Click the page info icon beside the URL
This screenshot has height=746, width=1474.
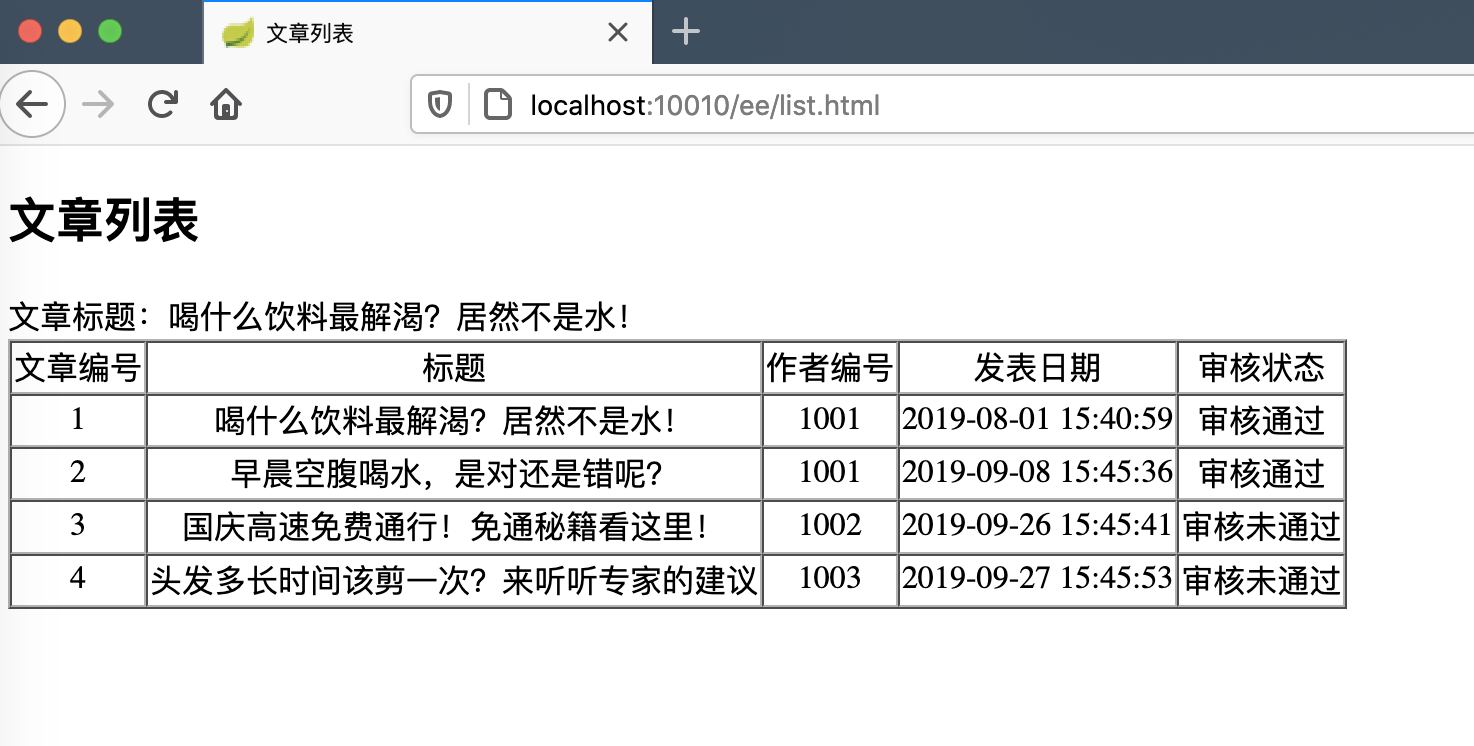pyautogui.click(x=496, y=105)
